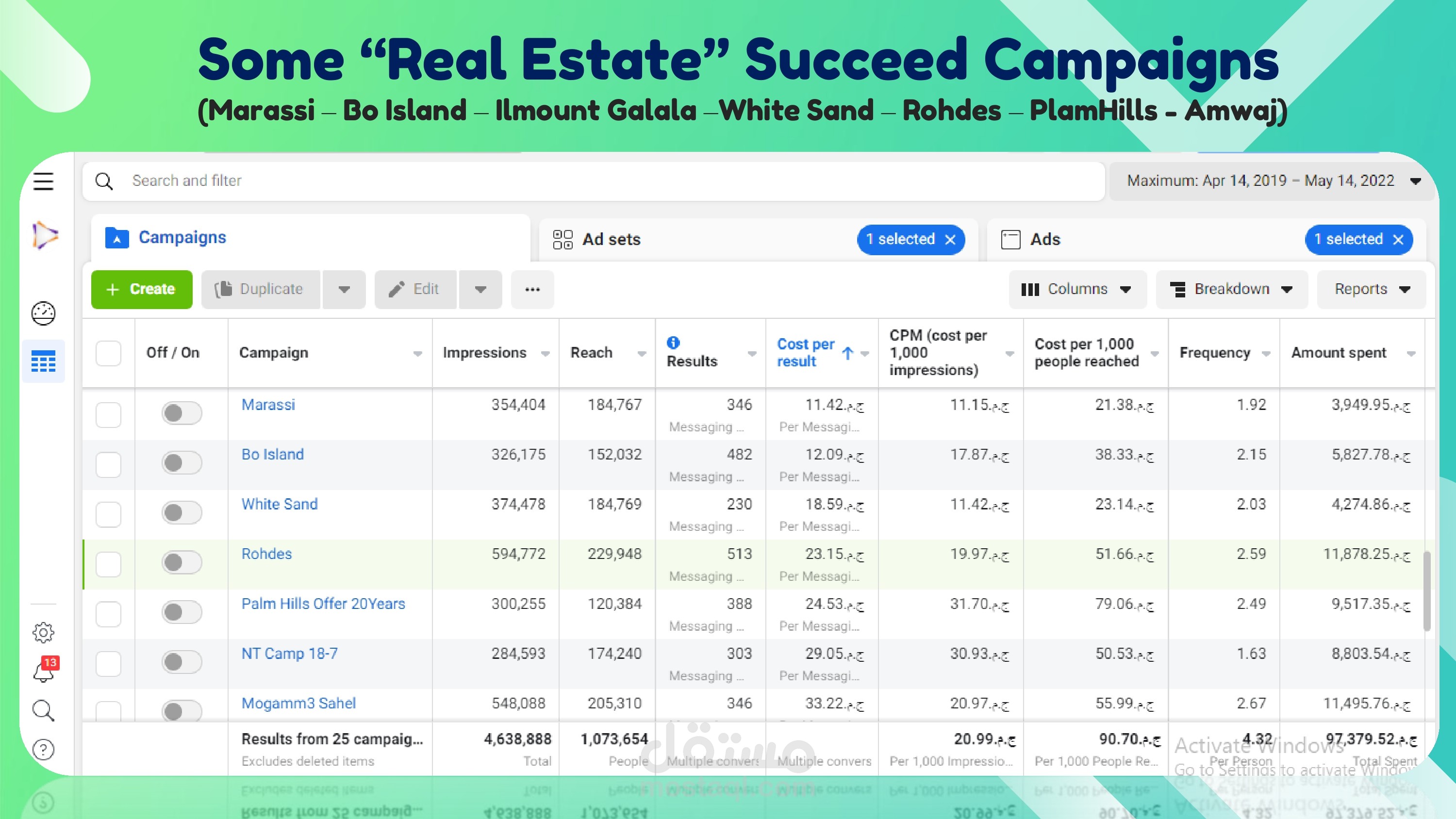Switch on the Rohdes campaign toggle
Screen dimensions: 1456x819
(x=182, y=562)
